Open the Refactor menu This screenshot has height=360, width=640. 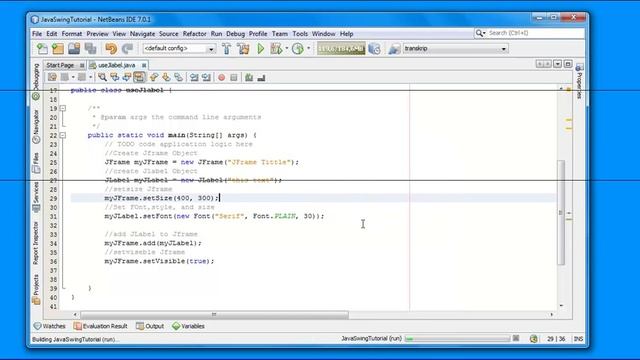(194, 34)
